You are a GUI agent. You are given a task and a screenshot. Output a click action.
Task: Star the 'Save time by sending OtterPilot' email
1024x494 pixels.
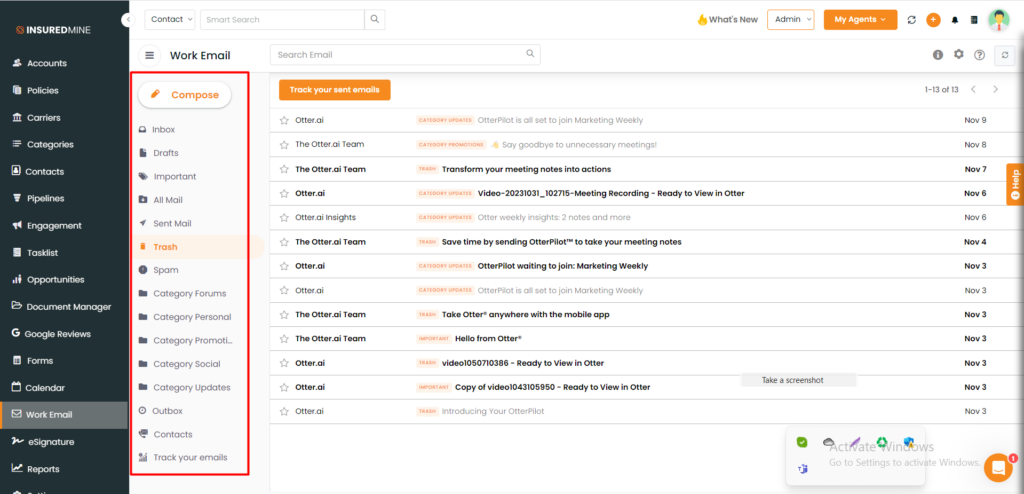click(284, 242)
